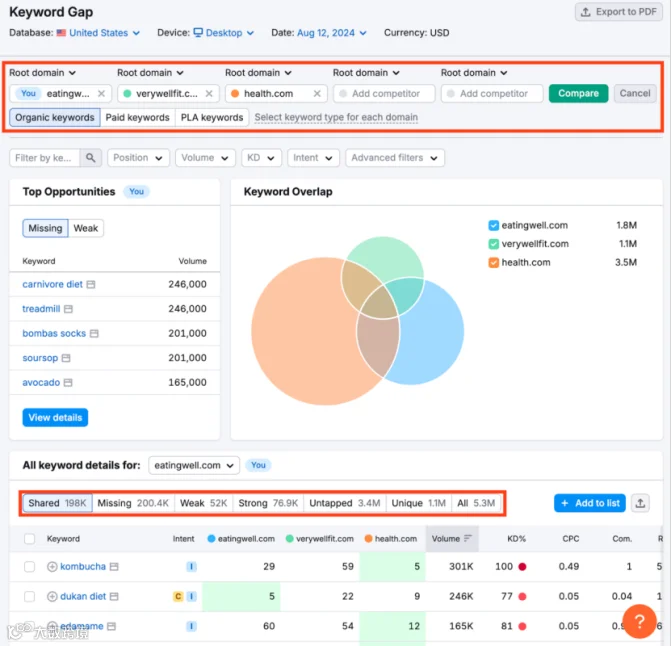671x646 pixels.
Task: Click the blue eatingwell.com dot in table header
Action: [211, 539]
